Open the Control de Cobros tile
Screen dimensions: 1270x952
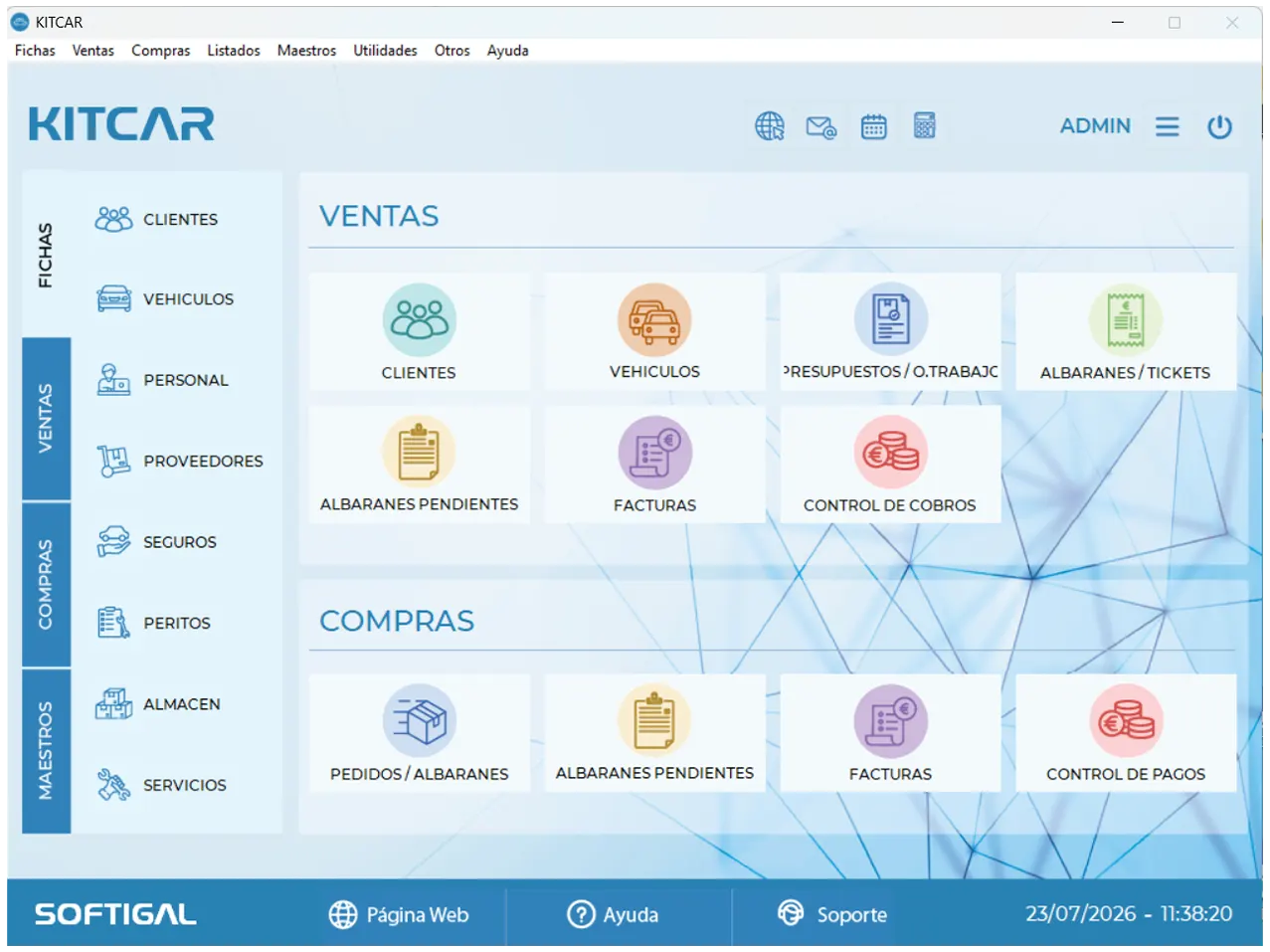pos(890,464)
